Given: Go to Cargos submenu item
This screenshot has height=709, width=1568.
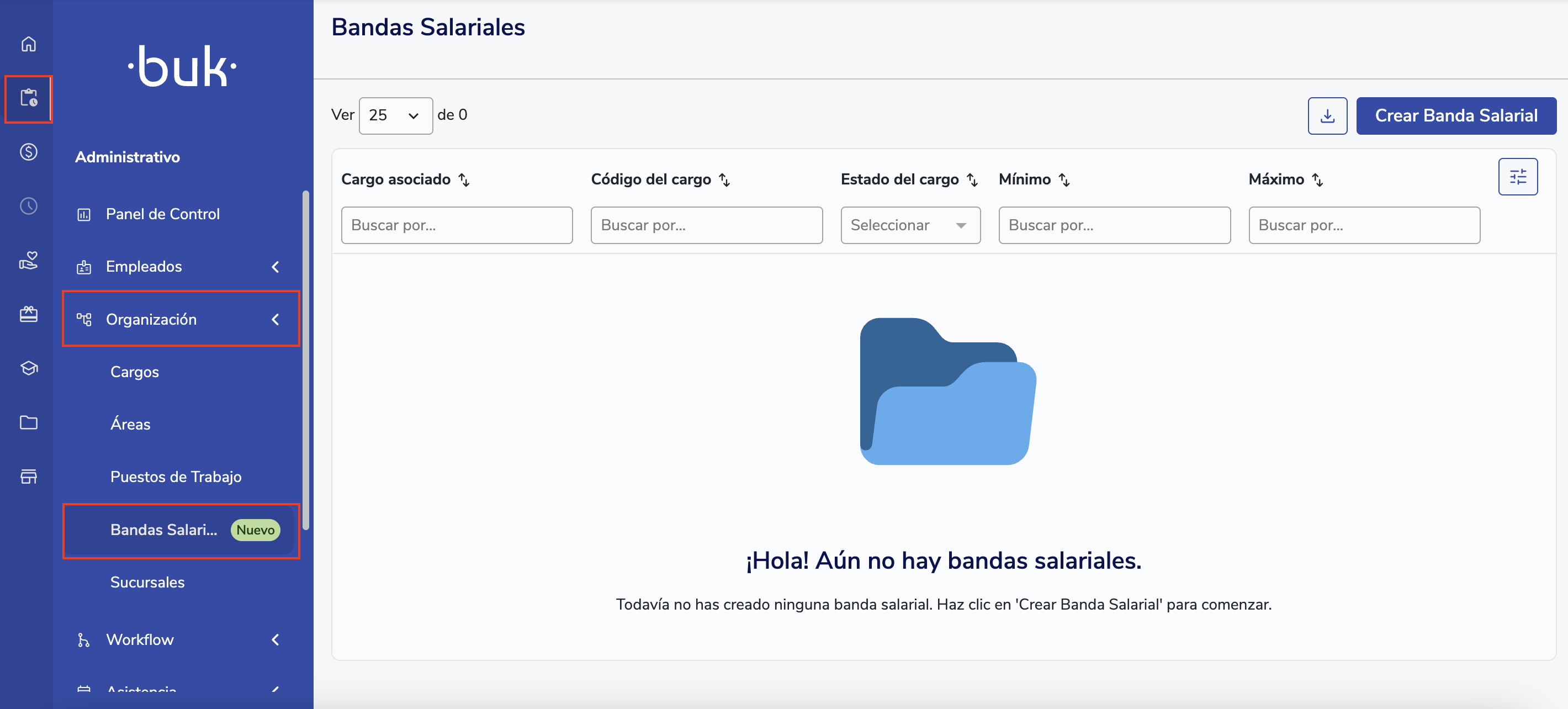Looking at the screenshot, I should click(135, 372).
